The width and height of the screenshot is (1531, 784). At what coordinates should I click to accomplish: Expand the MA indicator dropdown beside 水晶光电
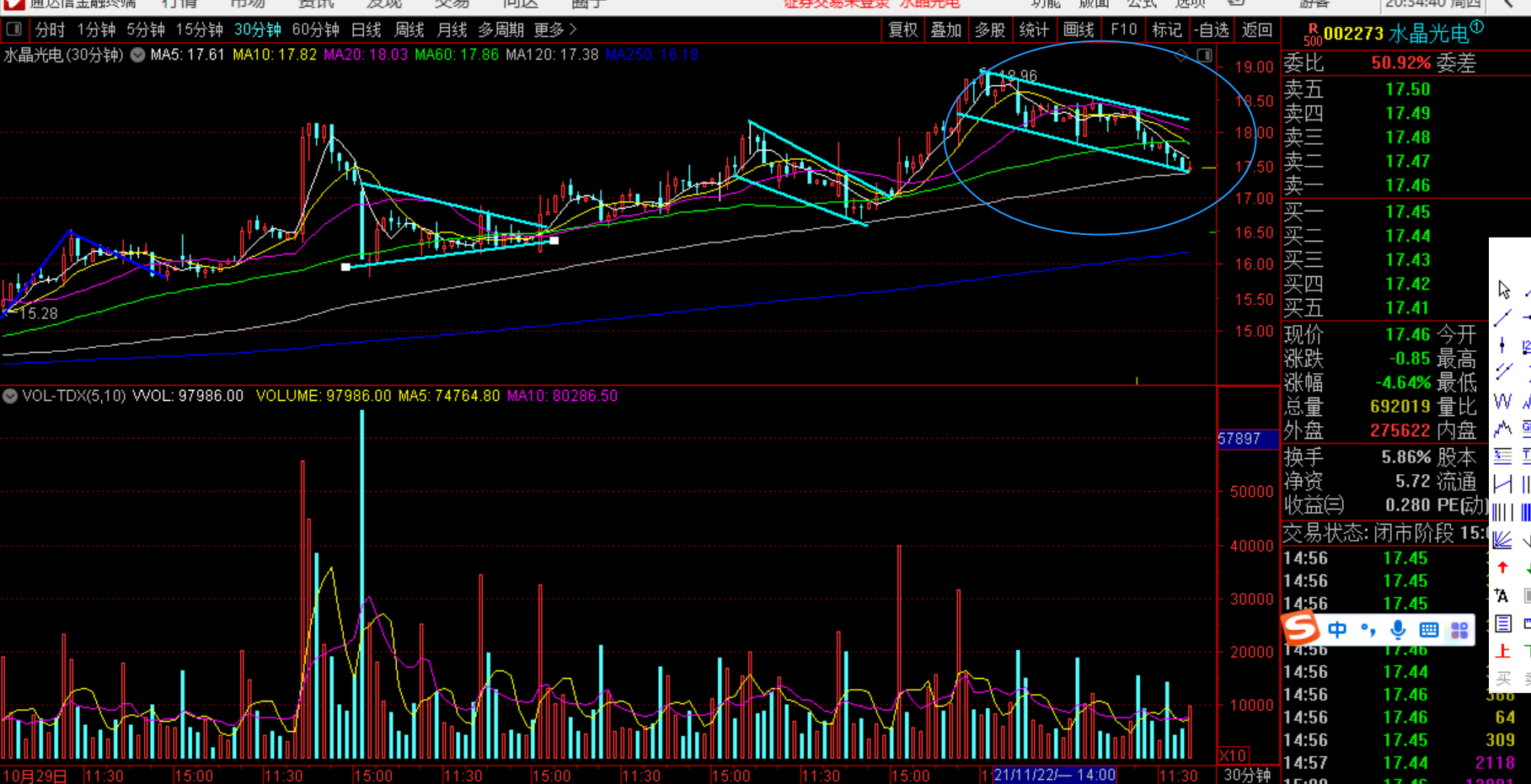pyautogui.click(x=137, y=55)
